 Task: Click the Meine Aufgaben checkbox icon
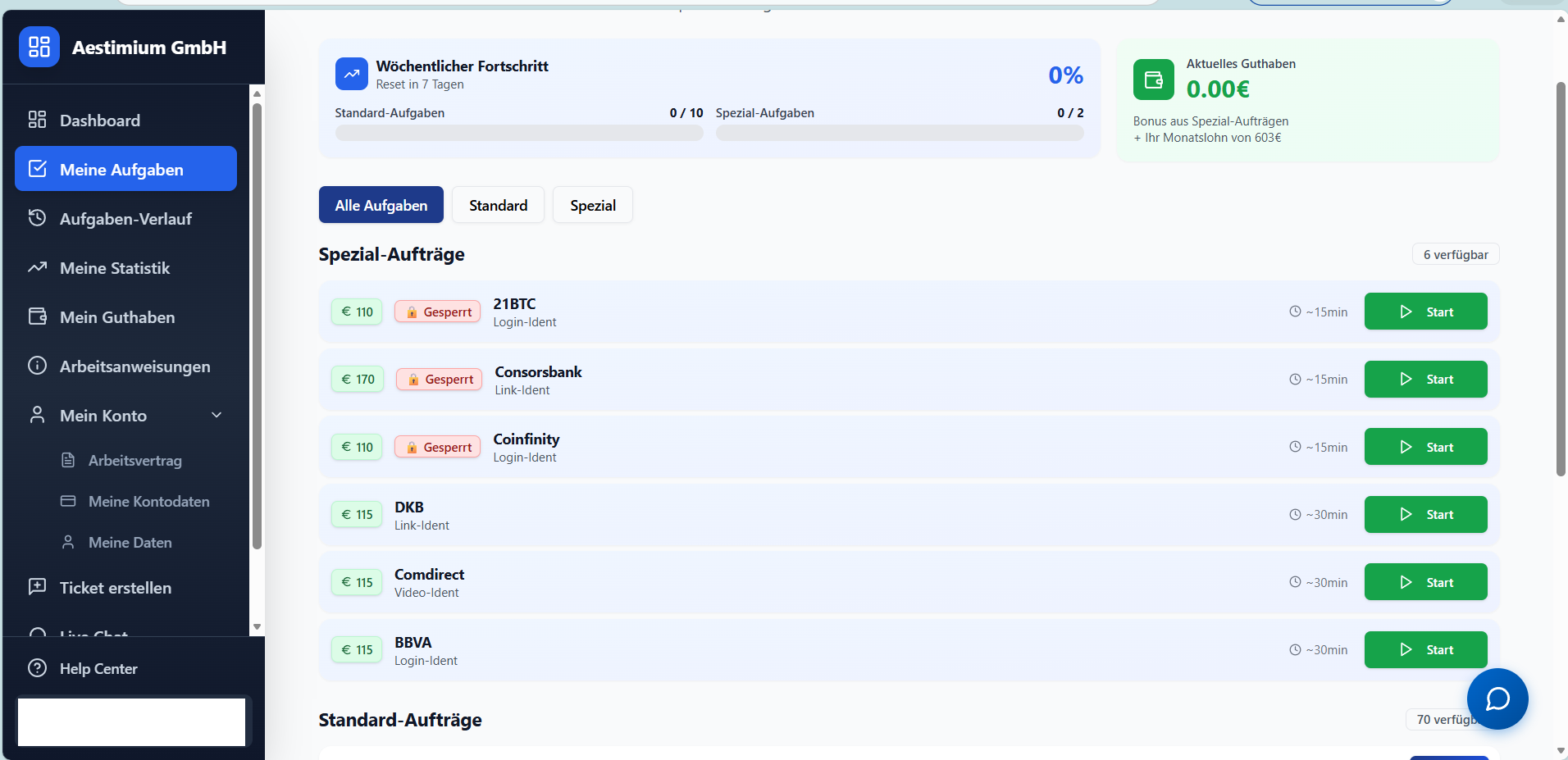click(37, 169)
